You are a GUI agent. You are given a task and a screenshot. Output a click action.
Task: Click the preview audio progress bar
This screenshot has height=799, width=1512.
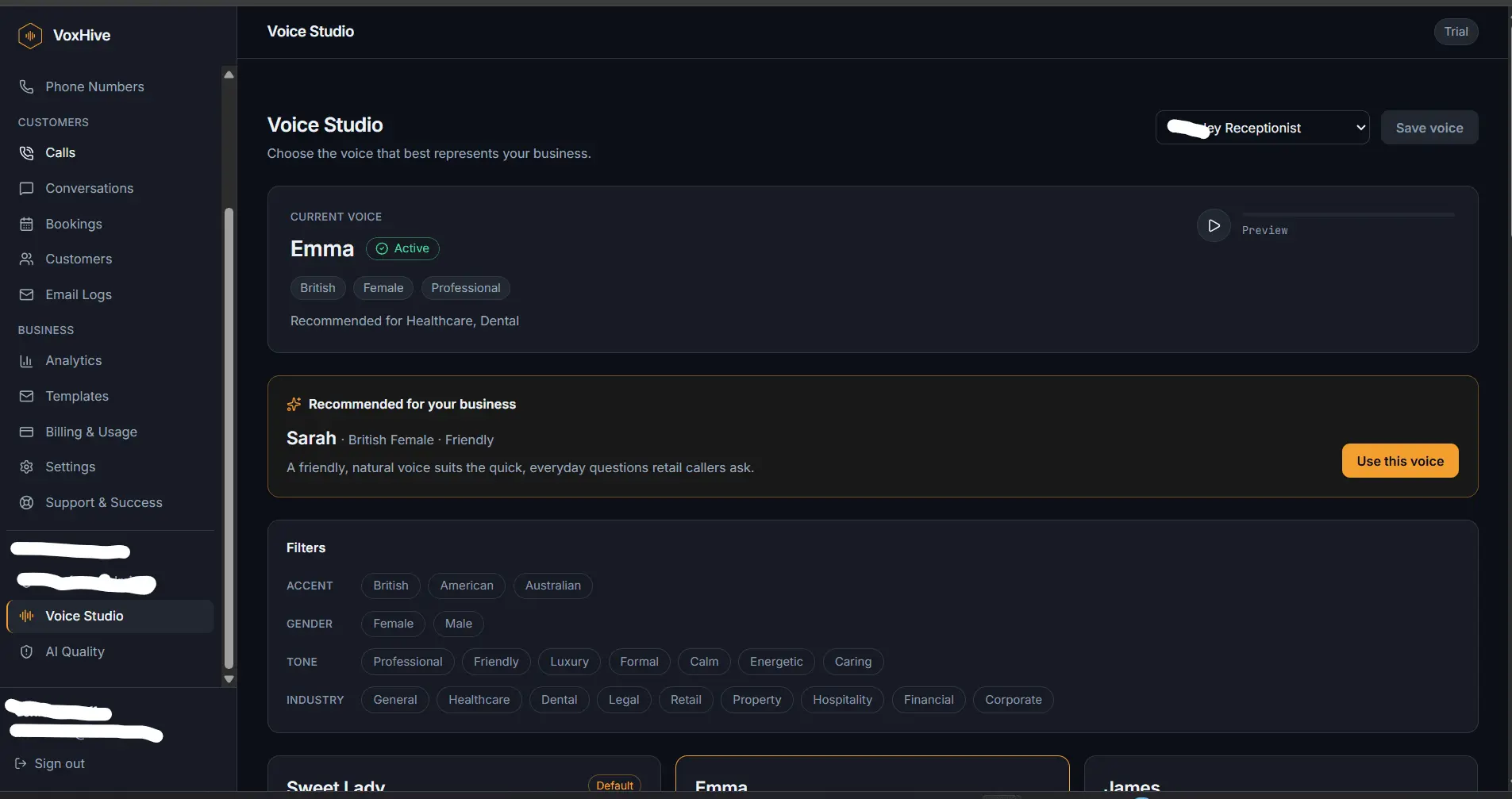1348,214
